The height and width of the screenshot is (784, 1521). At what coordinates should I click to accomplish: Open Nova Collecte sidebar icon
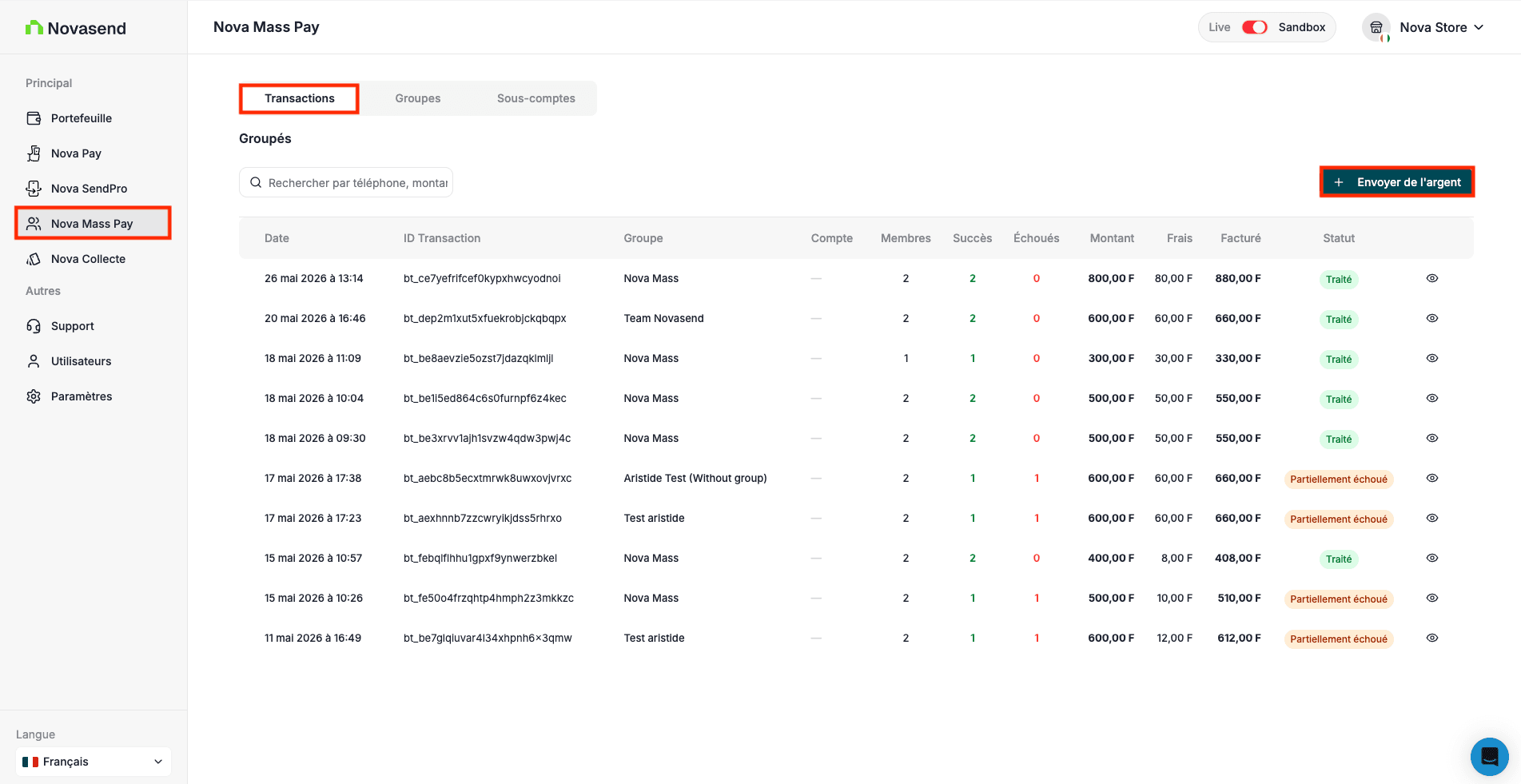(x=34, y=259)
